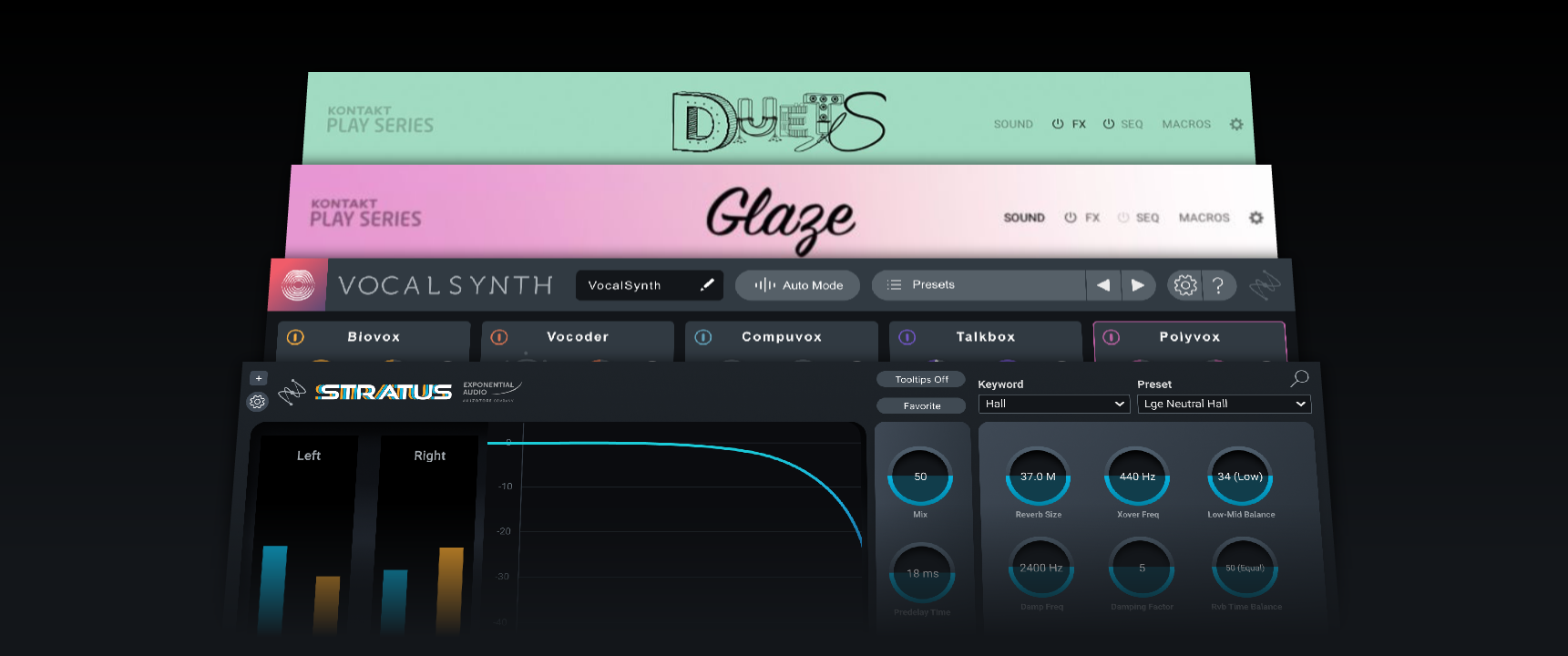Screen dimensions: 1568x656
Task: Open Preset dropdown Lge Neutral Hall
Action: [x=1225, y=404]
